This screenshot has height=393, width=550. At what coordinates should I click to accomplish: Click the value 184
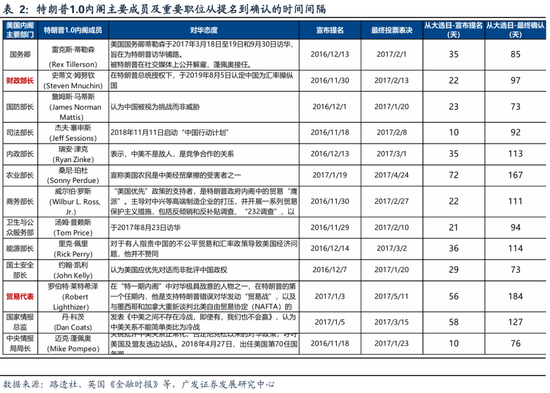coord(515,297)
